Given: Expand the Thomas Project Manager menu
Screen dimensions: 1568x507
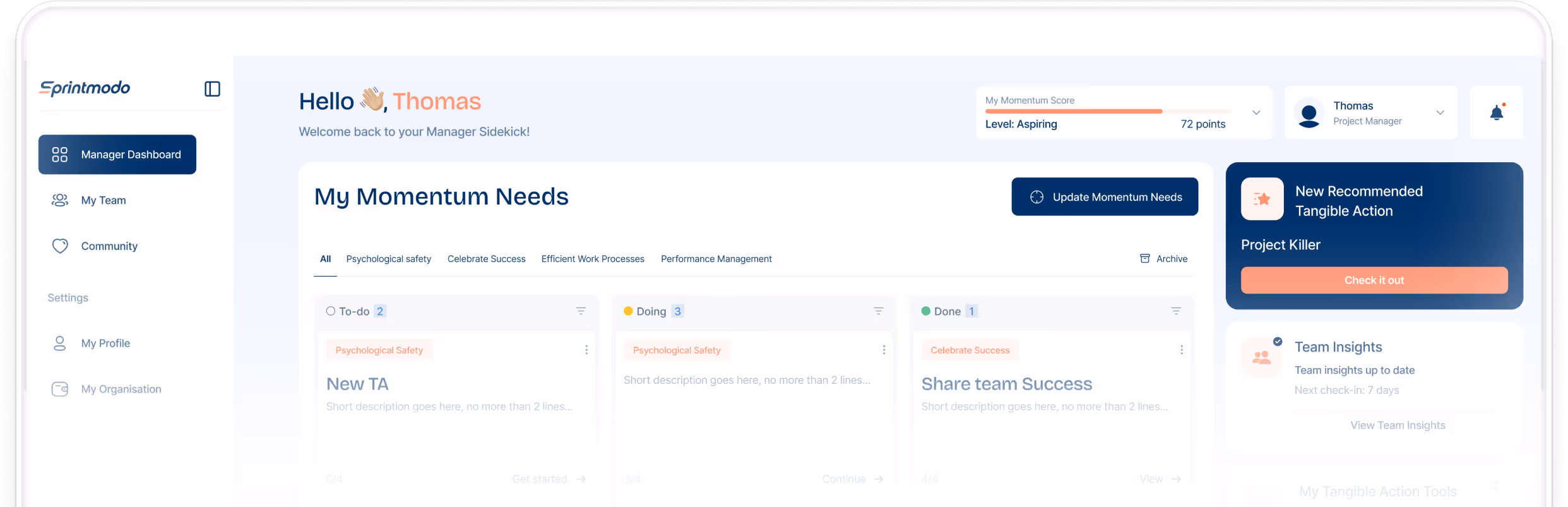Looking at the screenshot, I should point(1440,112).
